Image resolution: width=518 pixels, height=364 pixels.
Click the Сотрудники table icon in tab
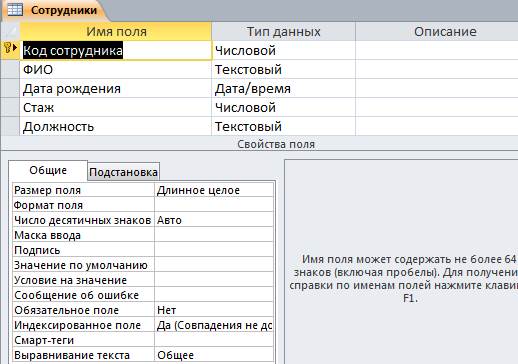15,10
